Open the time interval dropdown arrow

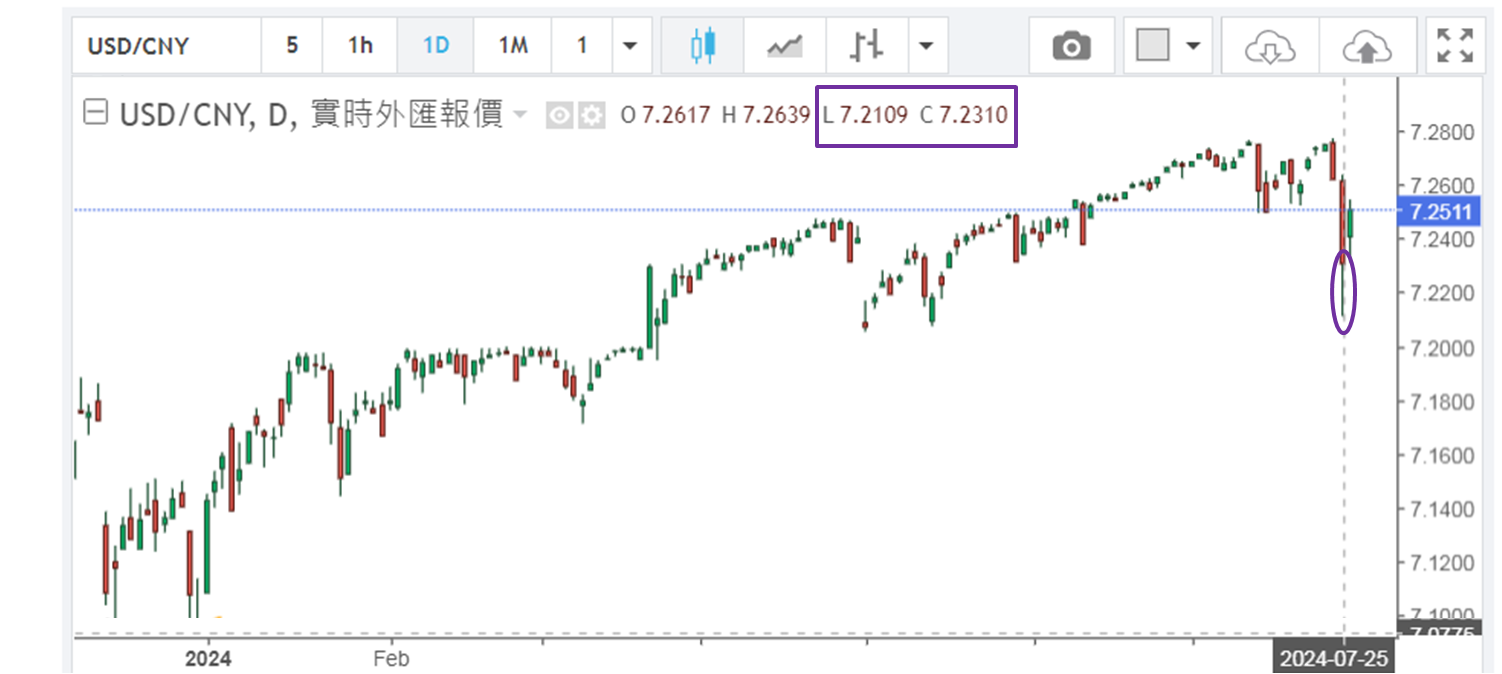point(629,46)
